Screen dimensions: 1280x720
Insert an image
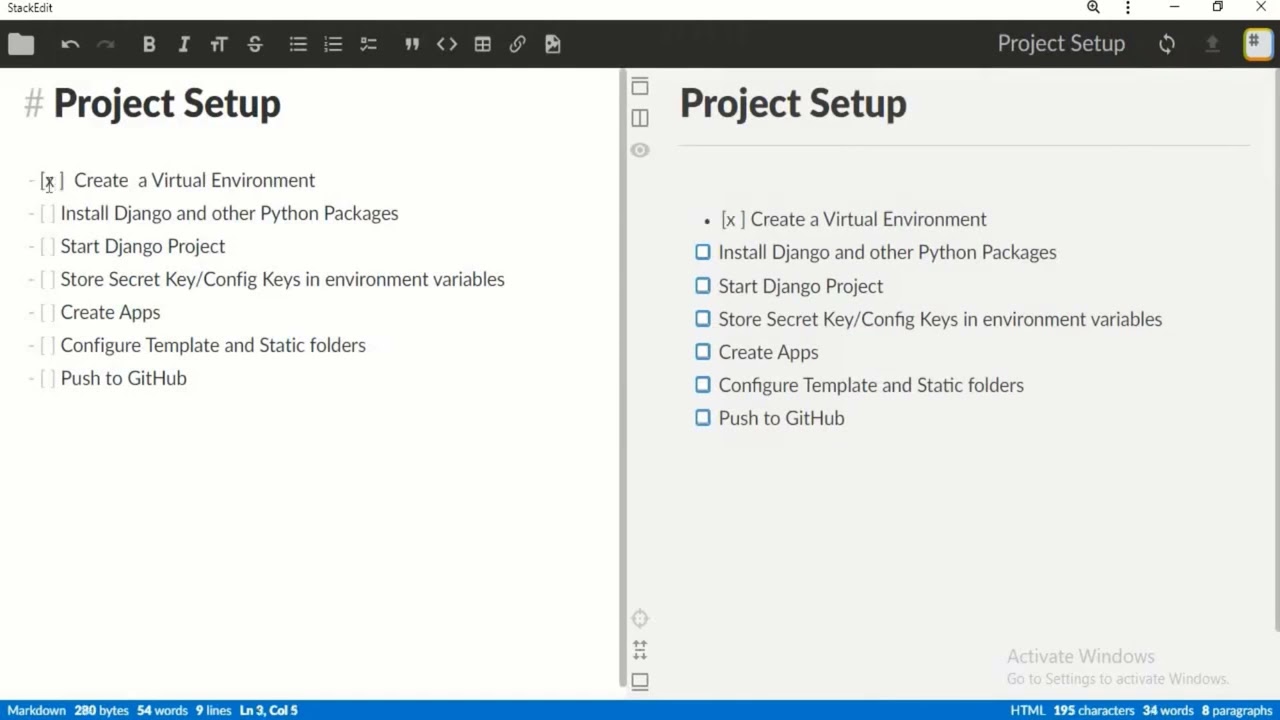tap(553, 44)
